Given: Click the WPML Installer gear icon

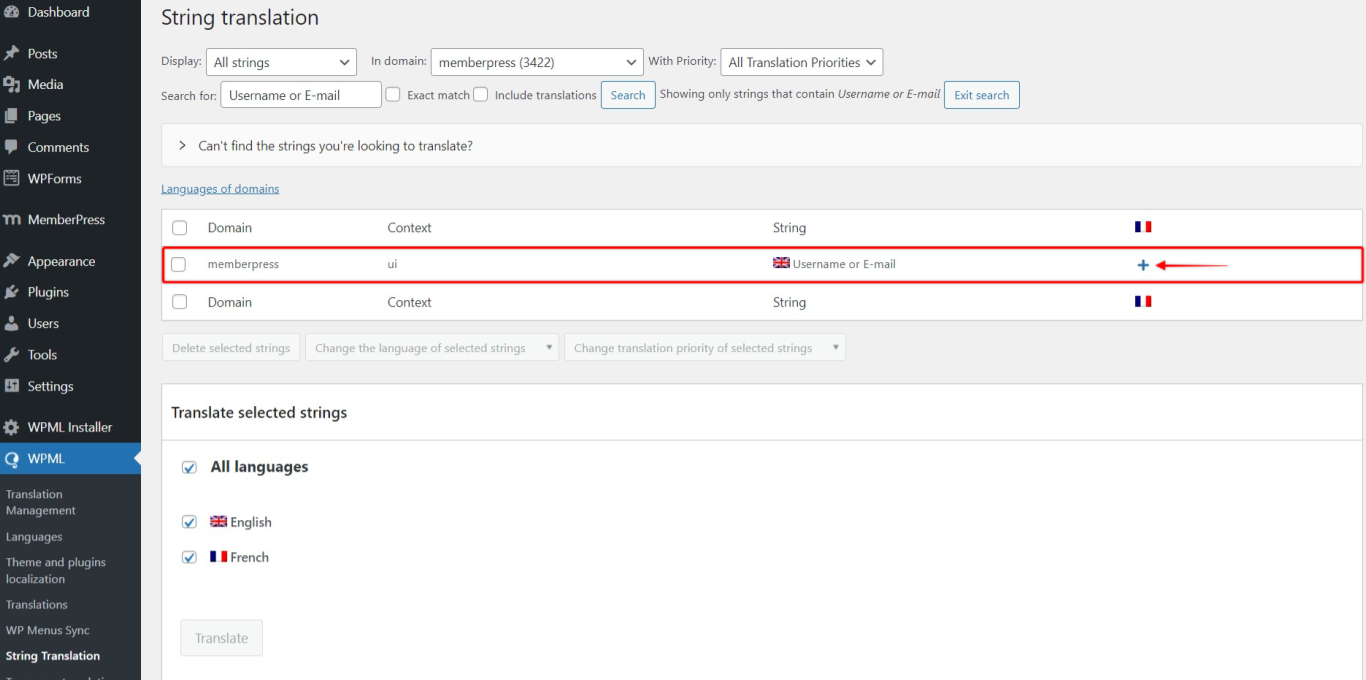Looking at the screenshot, I should tap(12, 427).
